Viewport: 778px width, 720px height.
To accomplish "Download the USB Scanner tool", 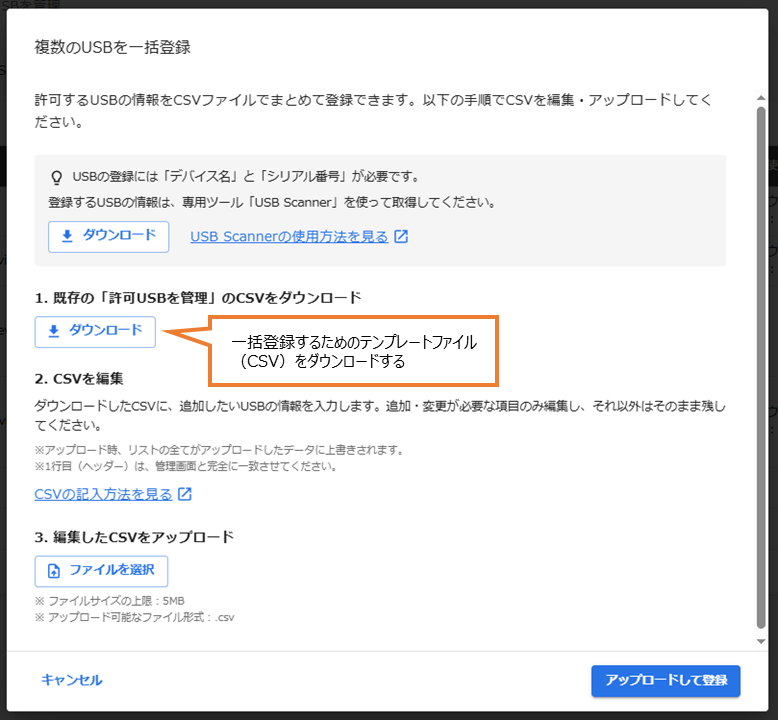I will pos(108,236).
